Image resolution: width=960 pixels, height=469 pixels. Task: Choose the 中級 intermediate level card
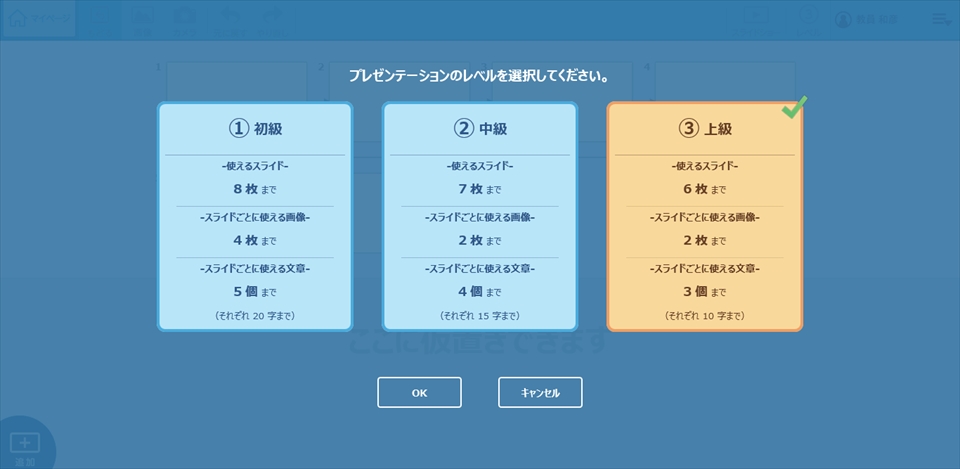click(480, 216)
